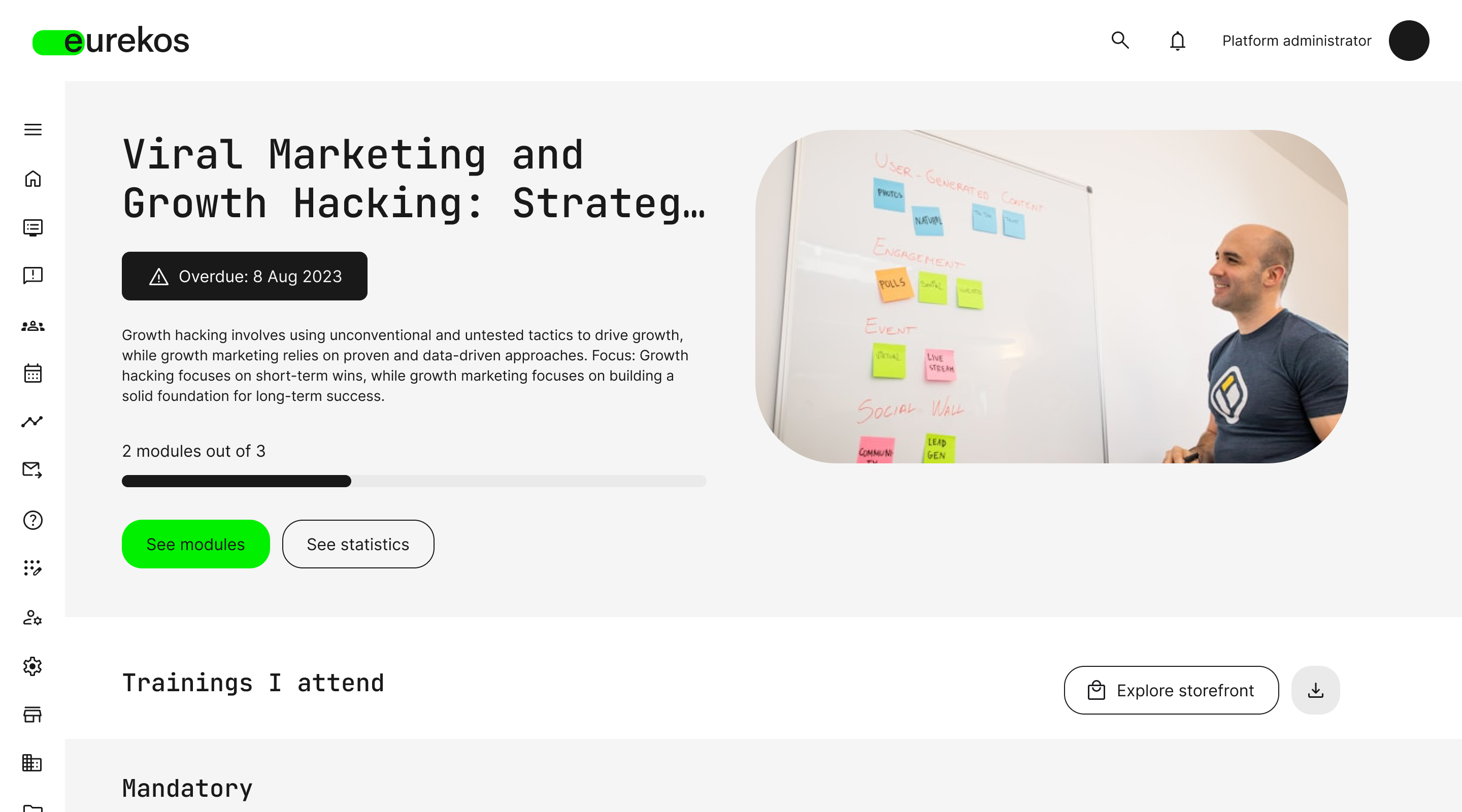Click the See modules button
Image resolution: width=1462 pixels, height=812 pixels.
pyautogui.click(x=195, y=544)
